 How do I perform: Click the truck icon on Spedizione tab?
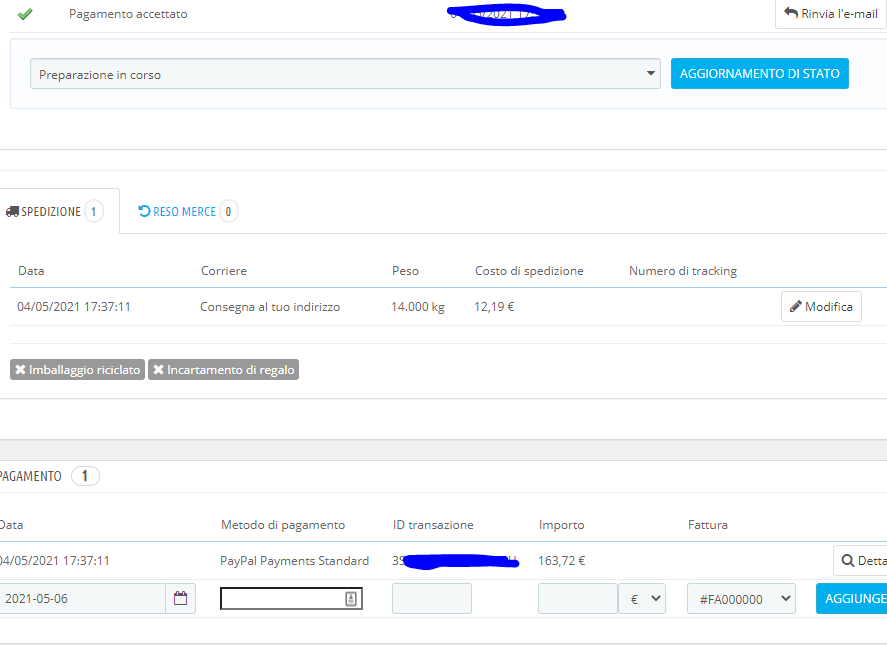pyautogui.click(x=12, y=212)
